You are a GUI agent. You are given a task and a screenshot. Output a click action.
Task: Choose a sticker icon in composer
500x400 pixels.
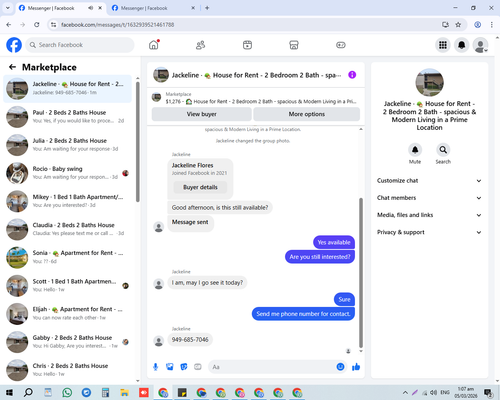click(184, 367)
